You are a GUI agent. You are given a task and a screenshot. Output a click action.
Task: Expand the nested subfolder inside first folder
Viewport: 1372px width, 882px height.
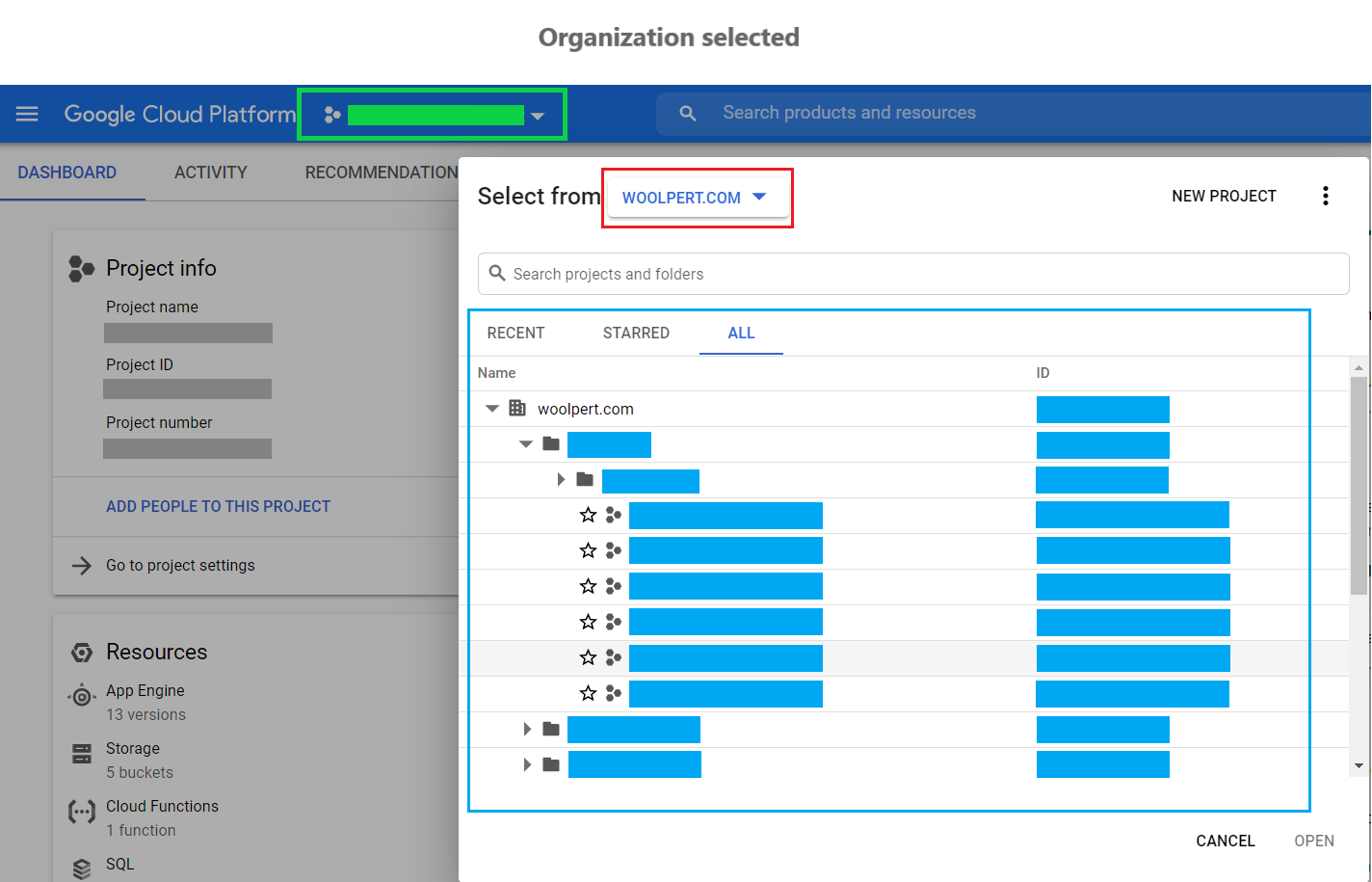(x=561, y=479)
